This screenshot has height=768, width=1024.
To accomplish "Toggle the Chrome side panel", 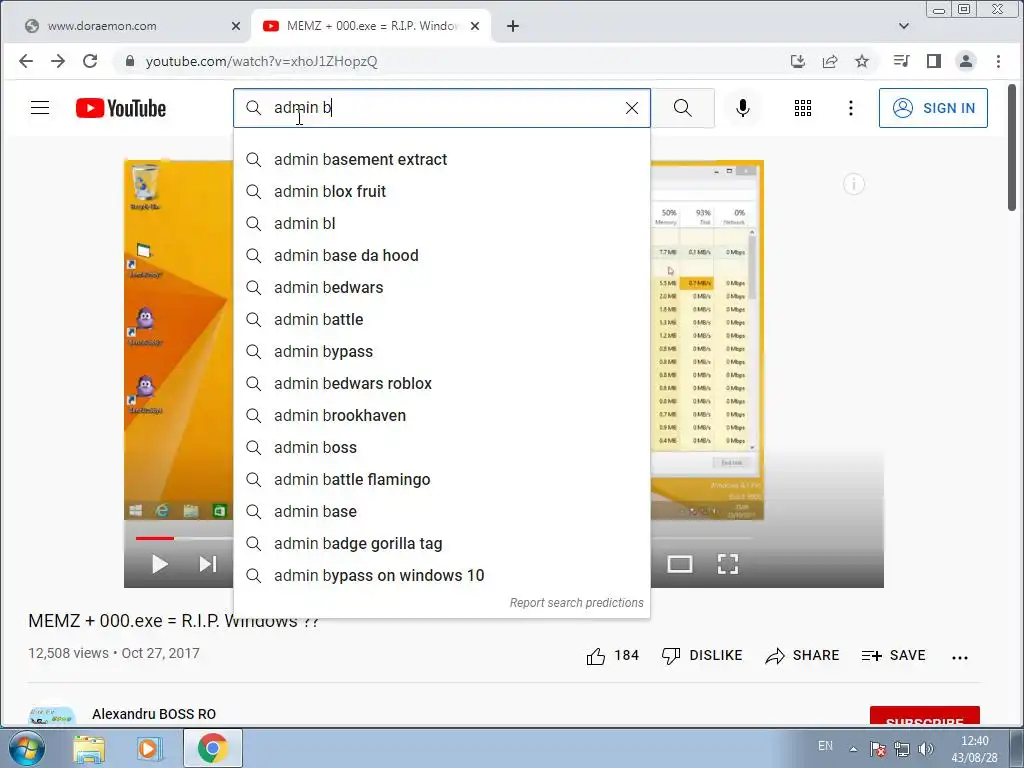I will [x=934, y=61].
